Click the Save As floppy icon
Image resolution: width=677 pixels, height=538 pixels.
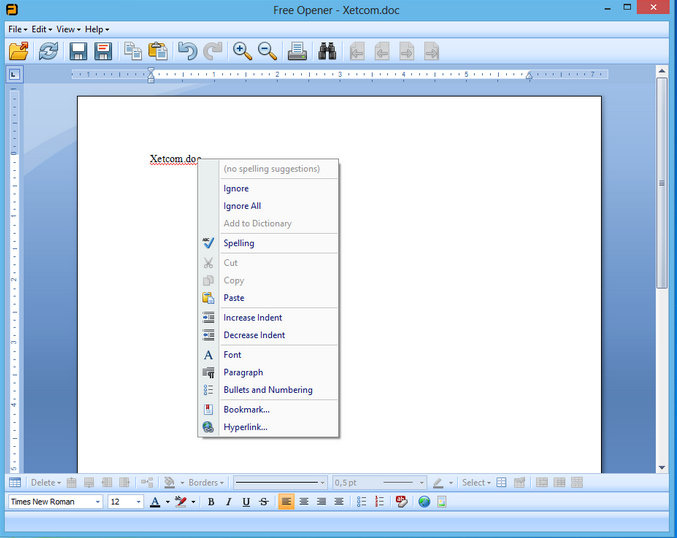pyautogui.click(x=104, y=51)
